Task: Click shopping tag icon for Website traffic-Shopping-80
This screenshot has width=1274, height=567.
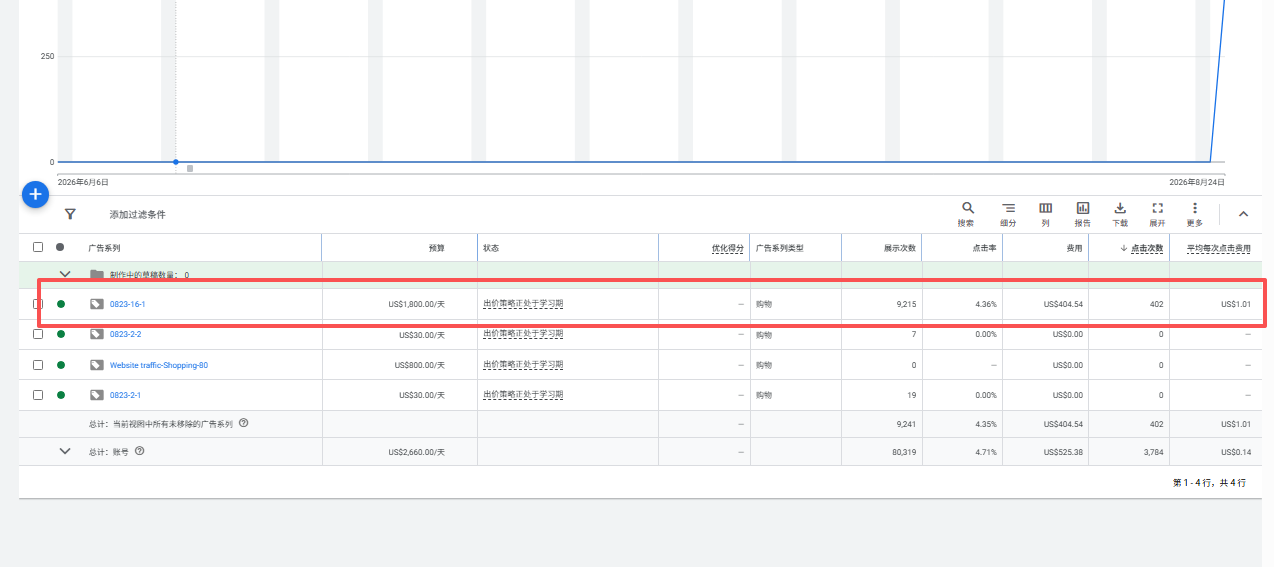Action: 97,365
